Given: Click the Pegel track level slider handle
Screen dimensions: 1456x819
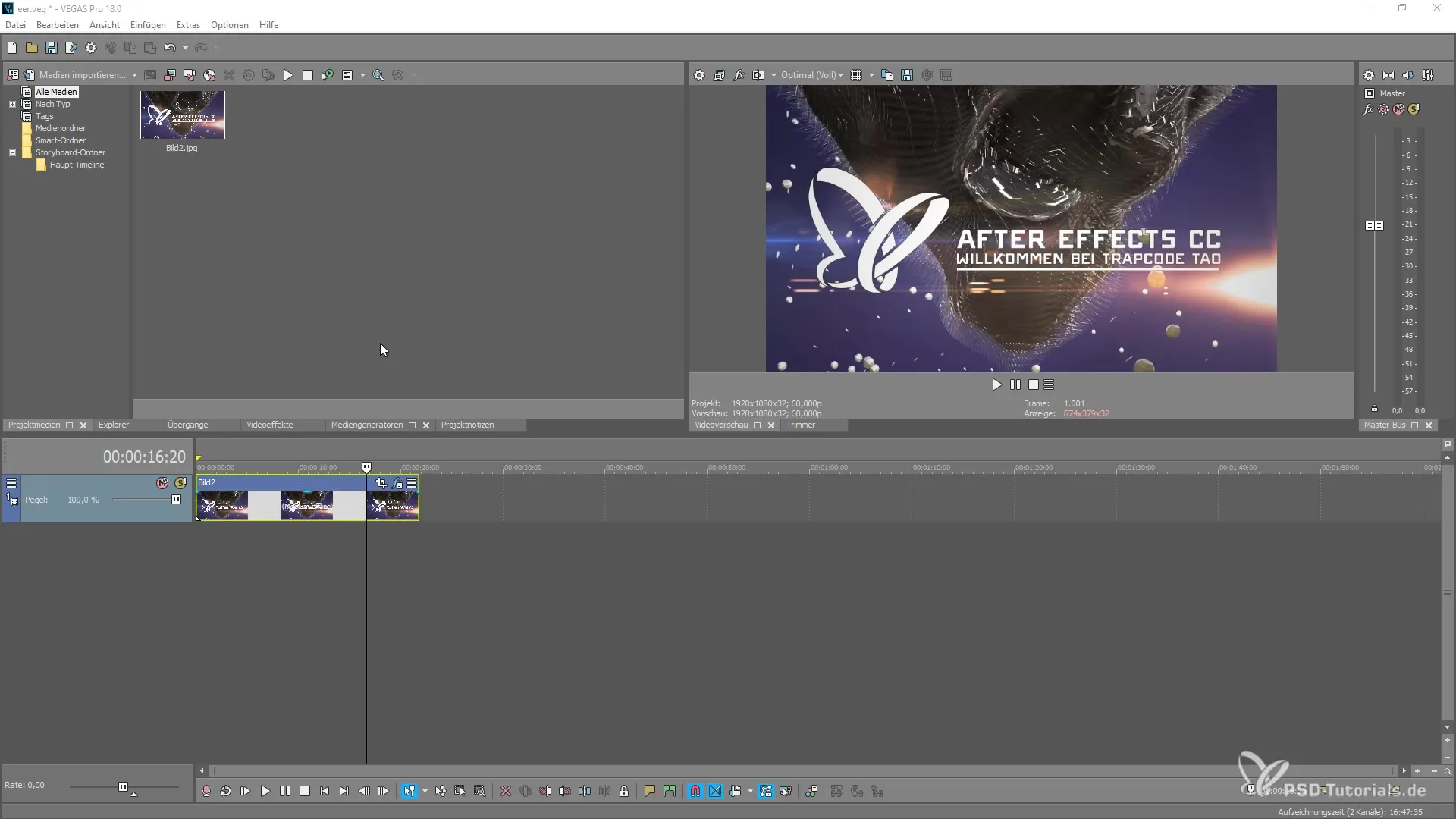Looking at the screenshot, I should pos(176,500).
